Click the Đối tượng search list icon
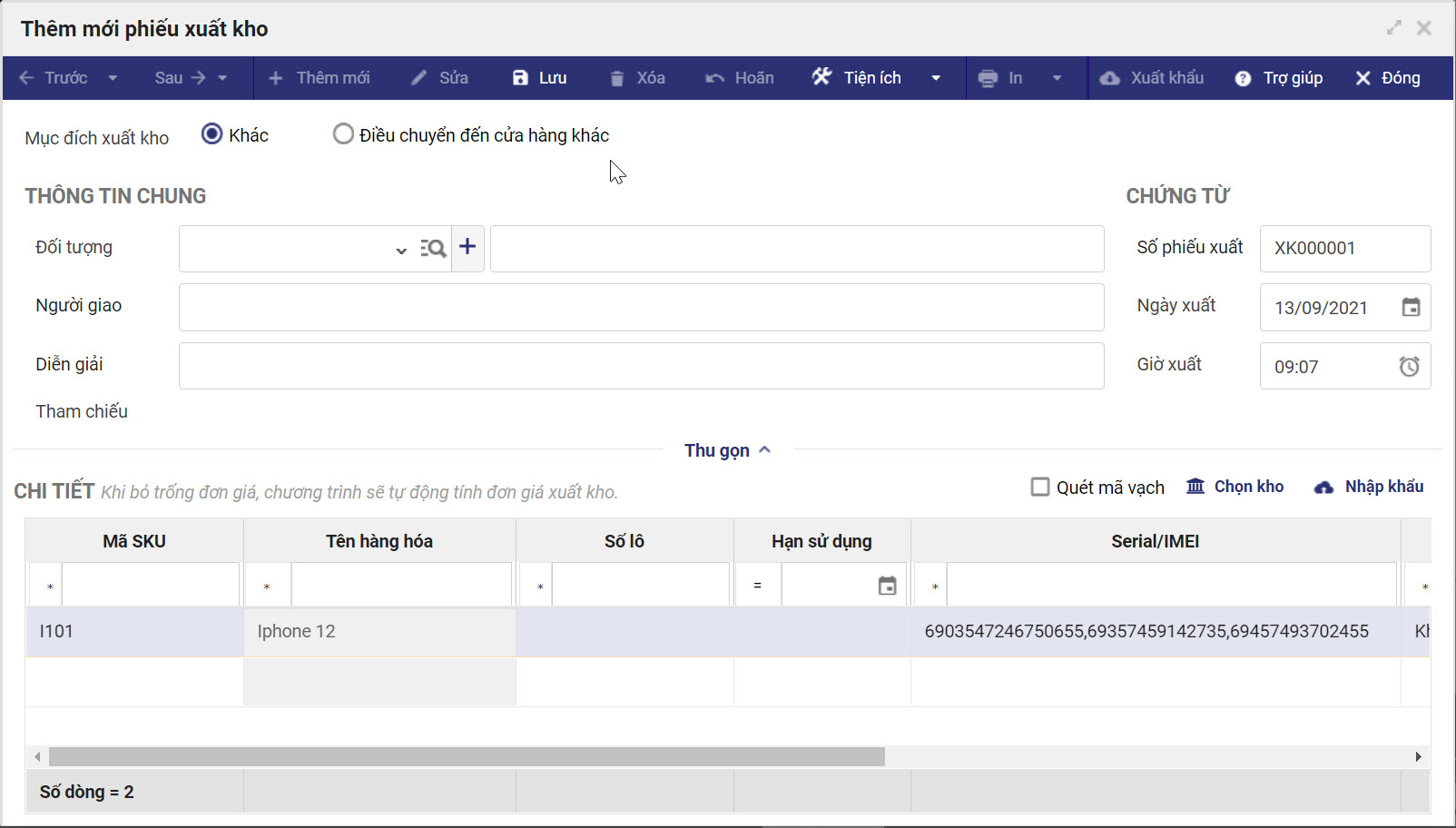The width and height of the screenshot is (1456, 828). click(x=433, y=248)
